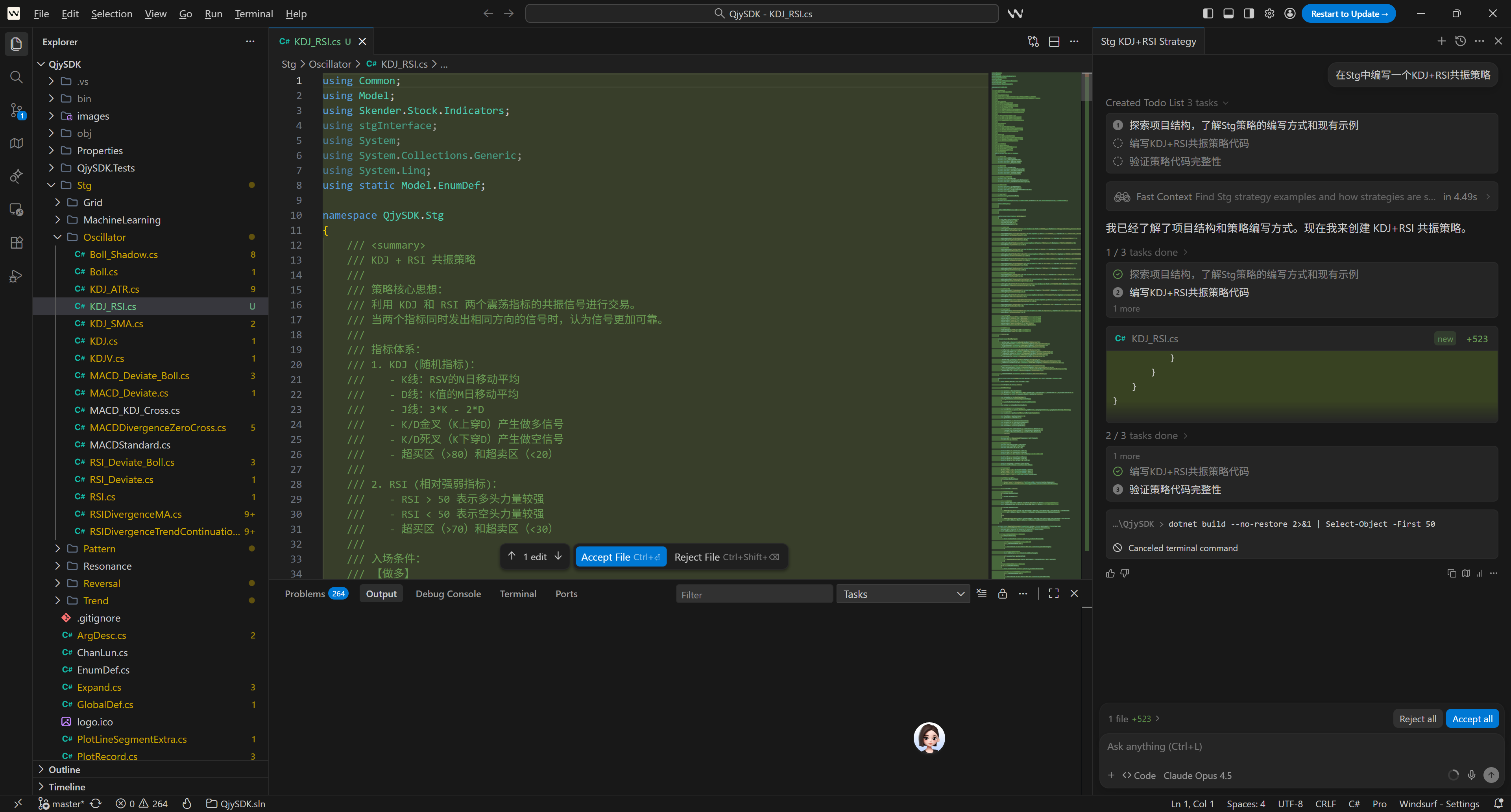
Task: Click the thumbs up feedback icon
Action: (x=1110, y=573)
